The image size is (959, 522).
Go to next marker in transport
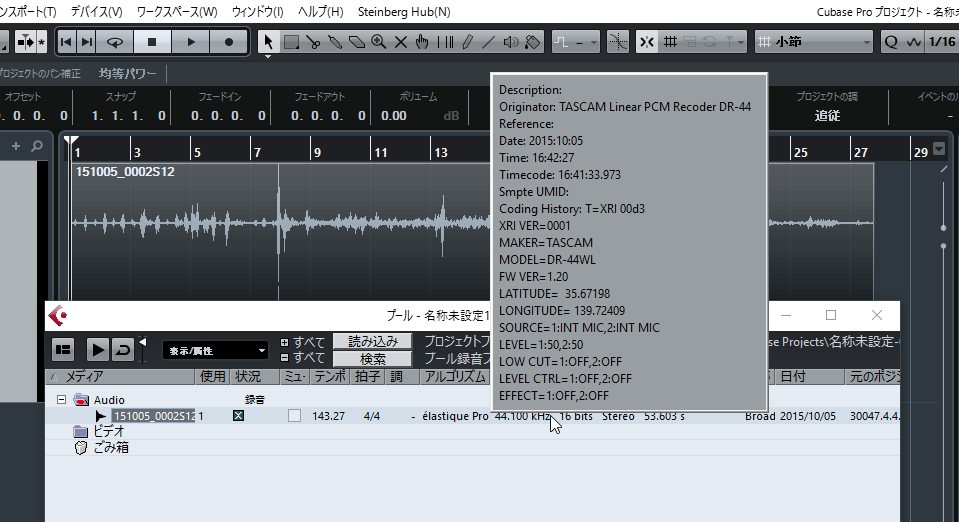87,42
